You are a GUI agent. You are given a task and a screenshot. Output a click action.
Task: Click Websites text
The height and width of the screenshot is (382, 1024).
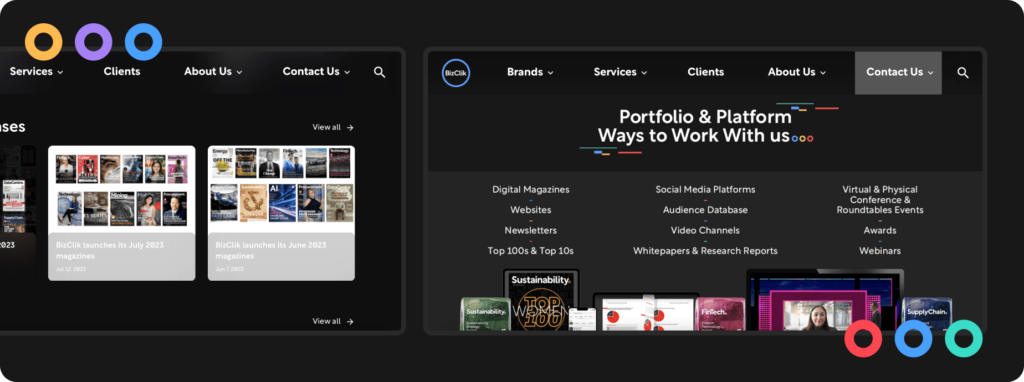coord(531,210)
